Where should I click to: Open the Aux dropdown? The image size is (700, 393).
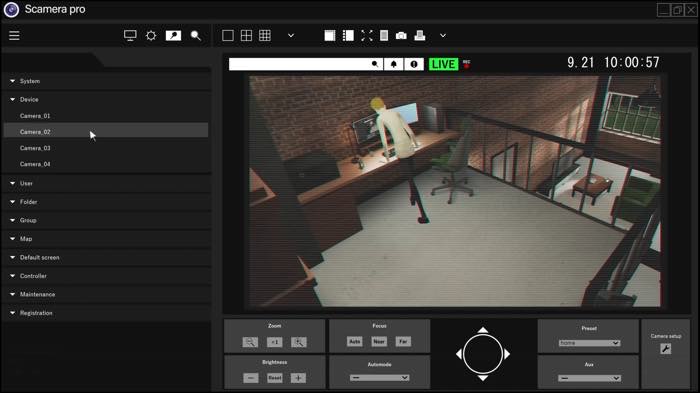click(589, 378)
